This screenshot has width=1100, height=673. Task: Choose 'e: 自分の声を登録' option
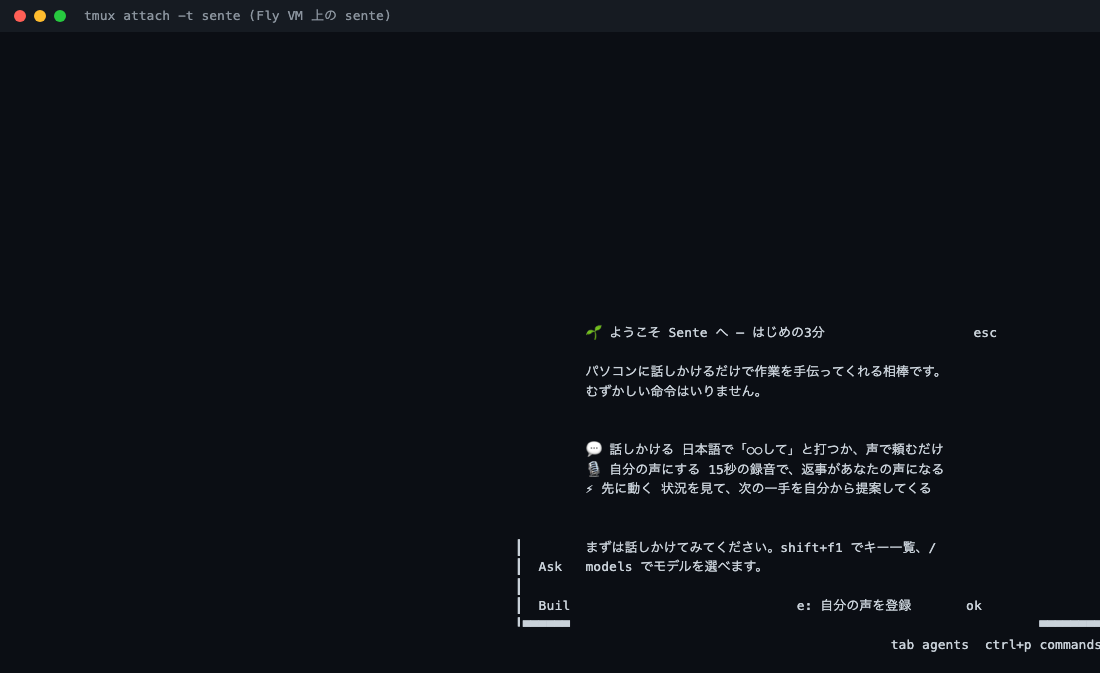tap(854, 605)
